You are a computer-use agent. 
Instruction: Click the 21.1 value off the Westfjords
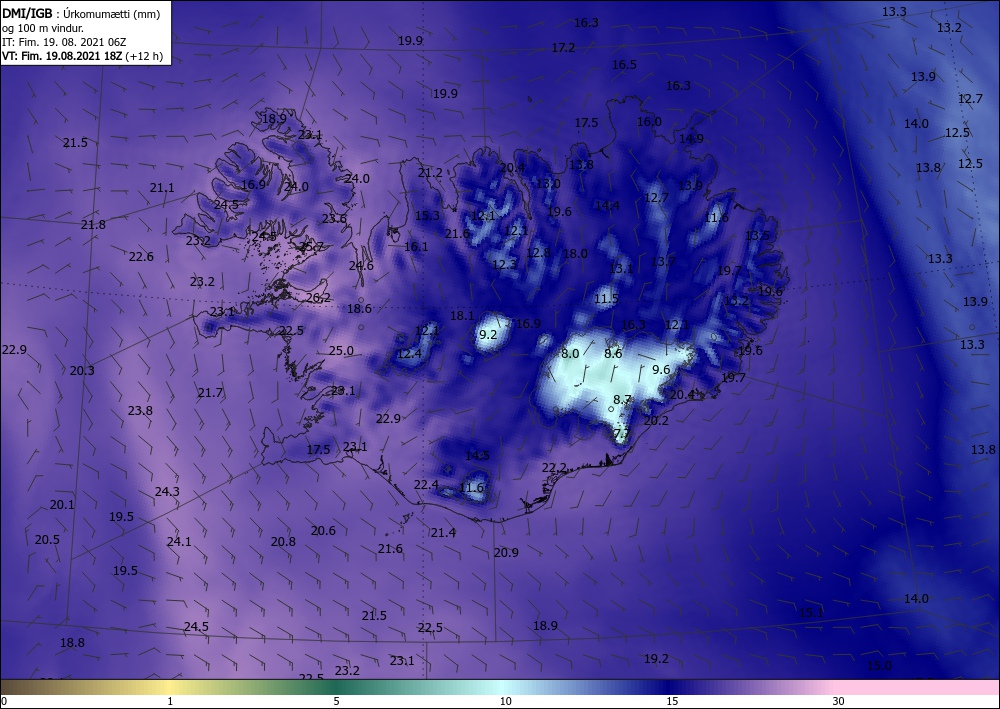(162, 187)
